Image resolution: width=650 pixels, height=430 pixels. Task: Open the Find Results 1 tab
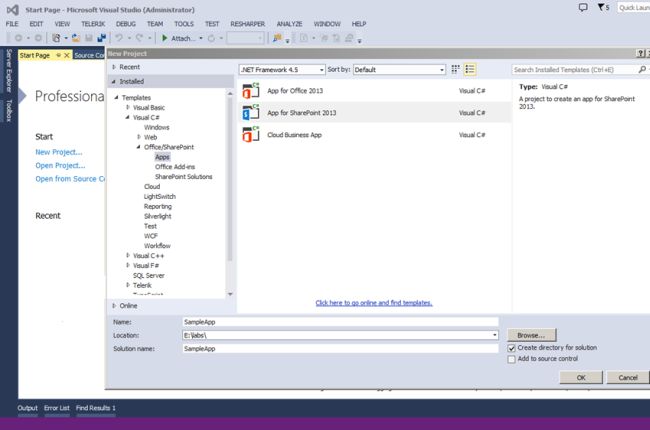tap(96, 408)
